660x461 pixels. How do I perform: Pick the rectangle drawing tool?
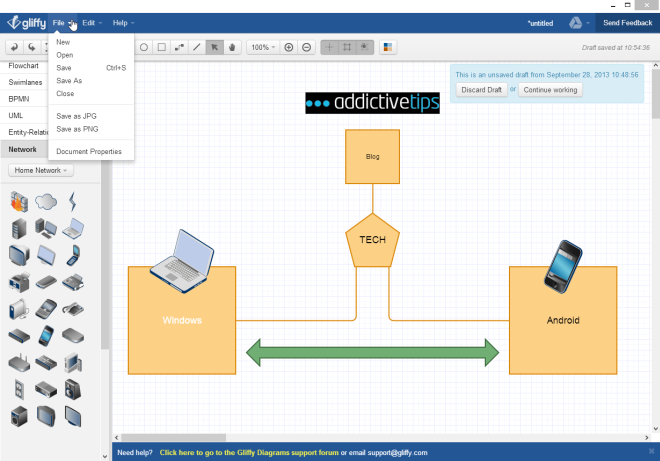click(x=161, y=47)
